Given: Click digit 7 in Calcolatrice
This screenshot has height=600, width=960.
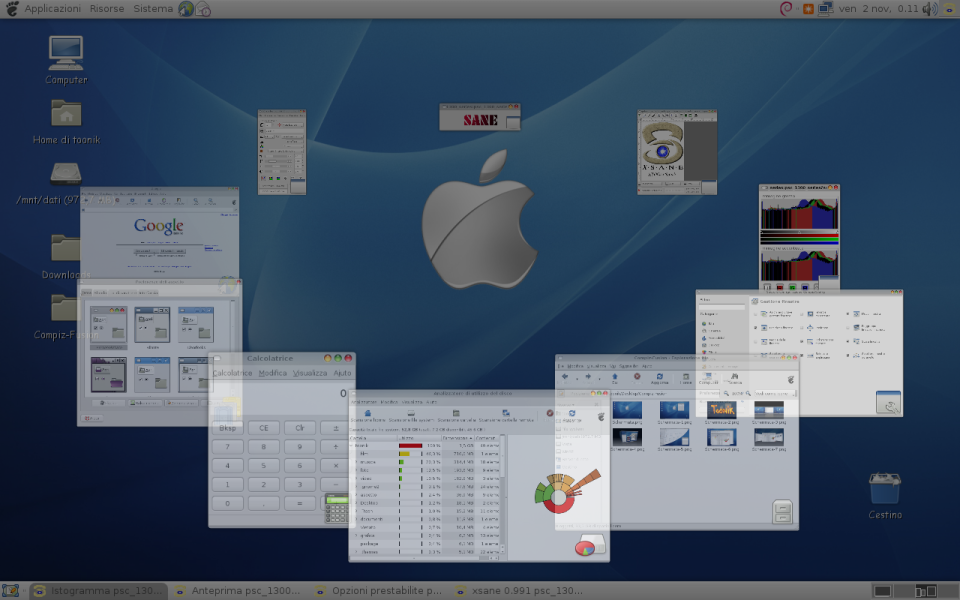Looking at the screenshot, I should (227, 447).
